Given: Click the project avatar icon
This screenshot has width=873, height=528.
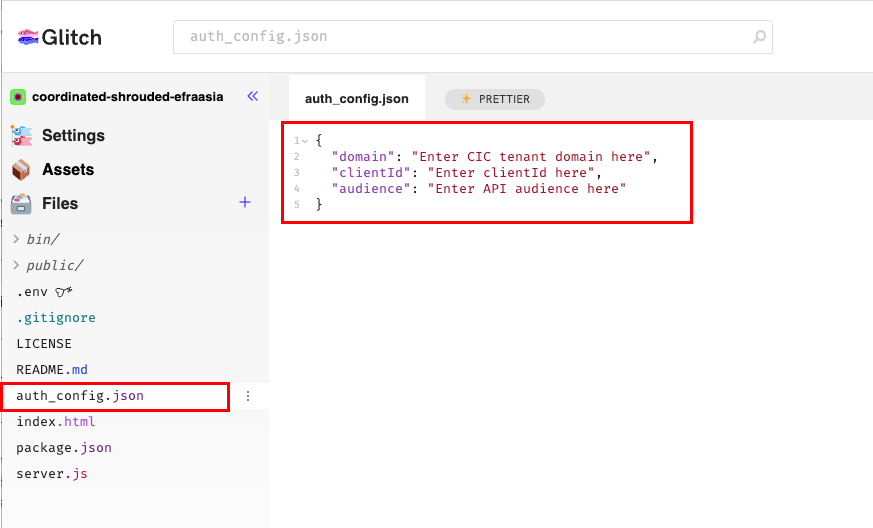Looking at the screenshot, I should tap(18, 97).
